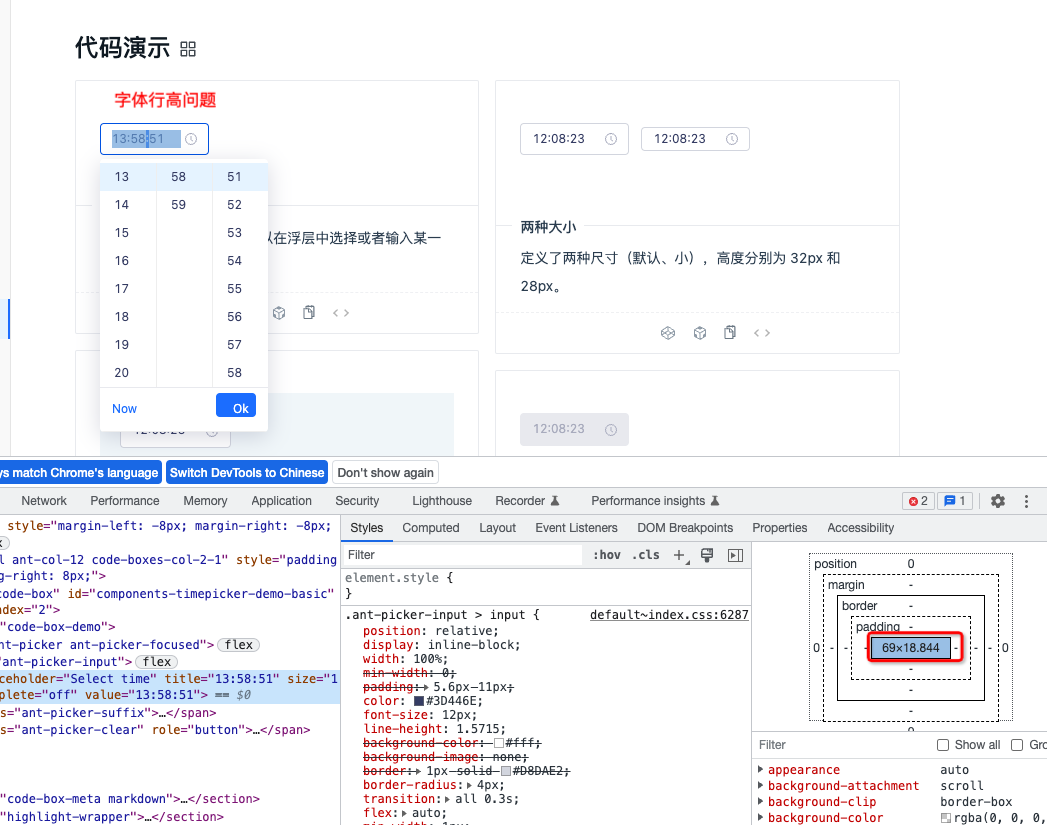Click the blue messages count badge

click(955, 501)
